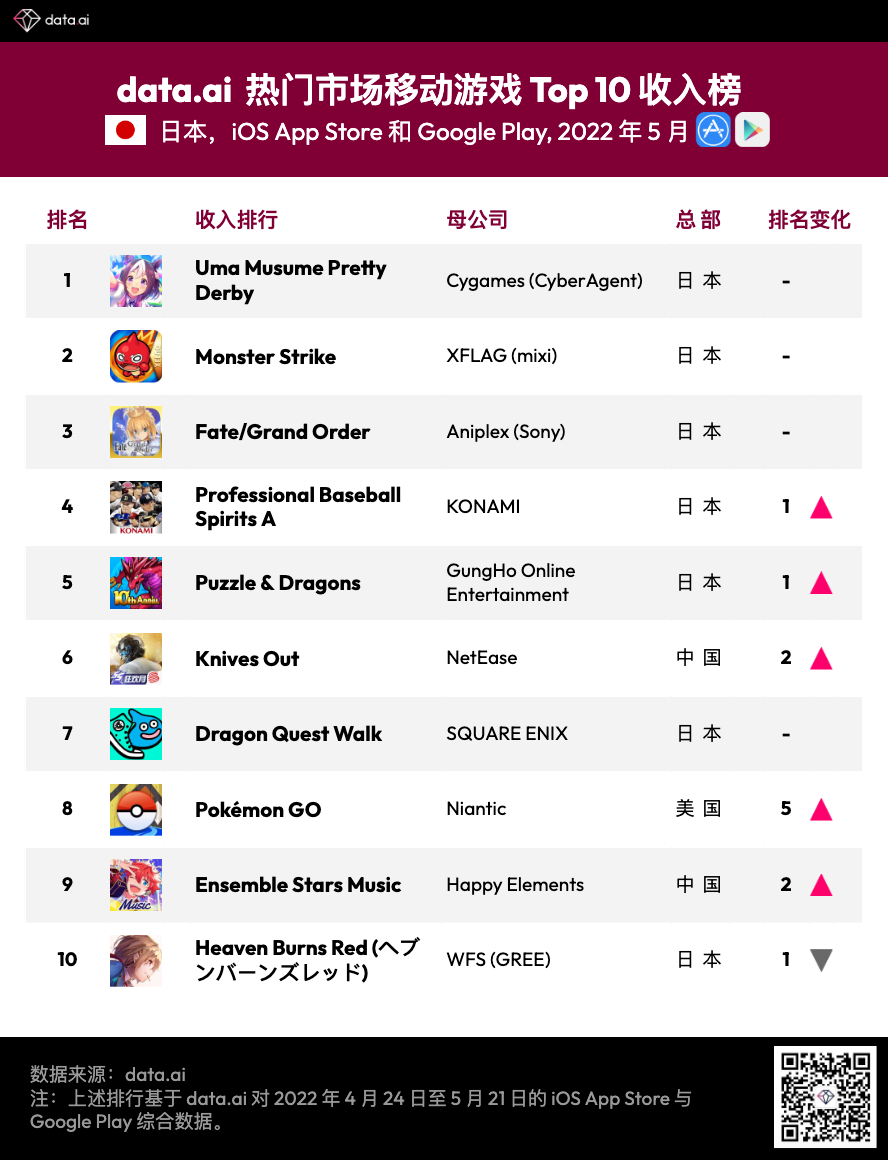The width and height of the screenshot is (888, 1160).
Task: Click the Heaven Burns Red game icon
Action: pyautogui.click(x=136, y=960)
